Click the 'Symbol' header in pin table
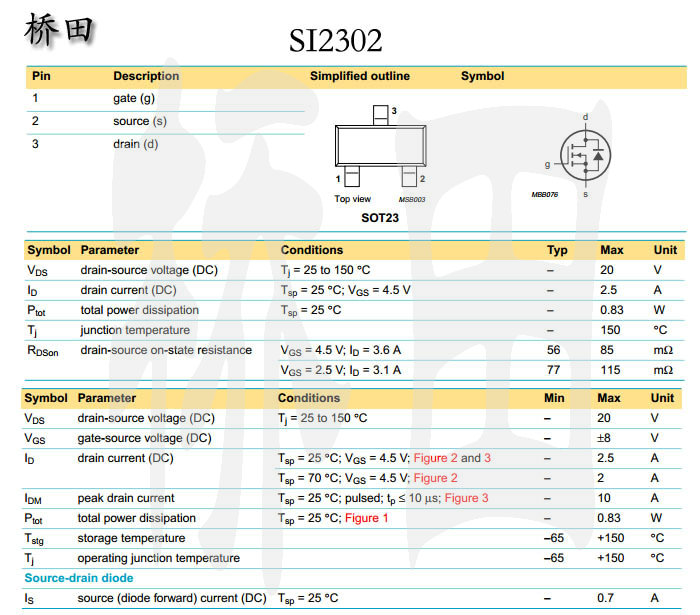The height and width of the screenshot is (615, 700). tap(483, 76)
